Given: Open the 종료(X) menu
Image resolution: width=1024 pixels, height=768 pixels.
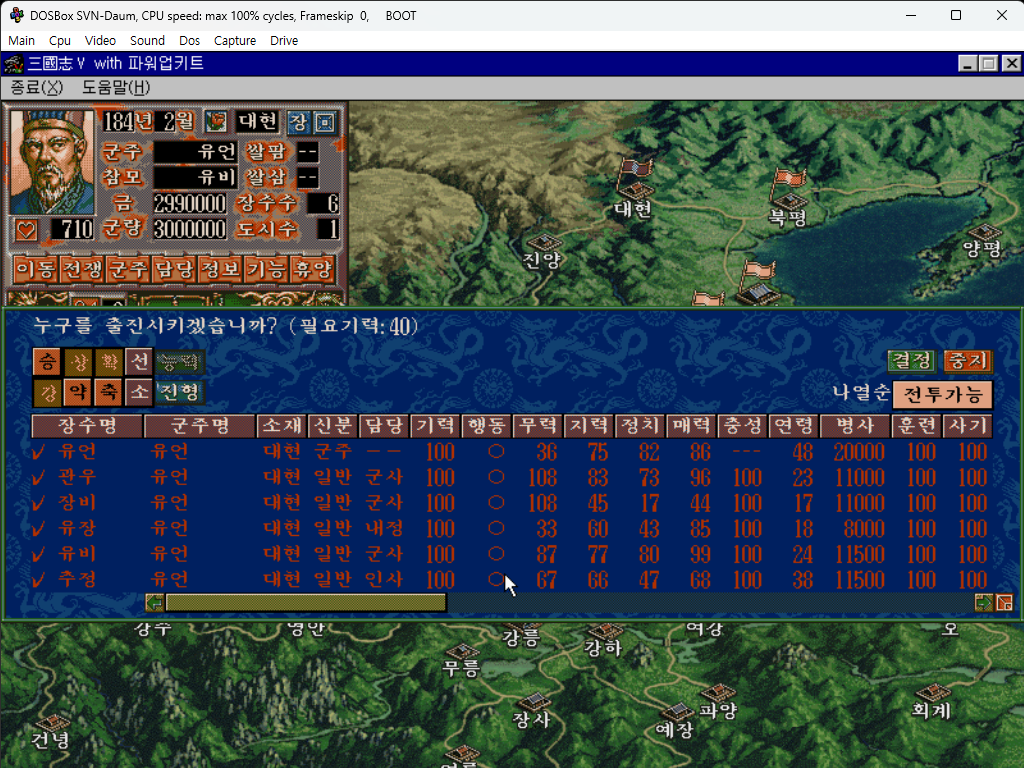Looking at the screenshot, I should [x=37, y=88].
